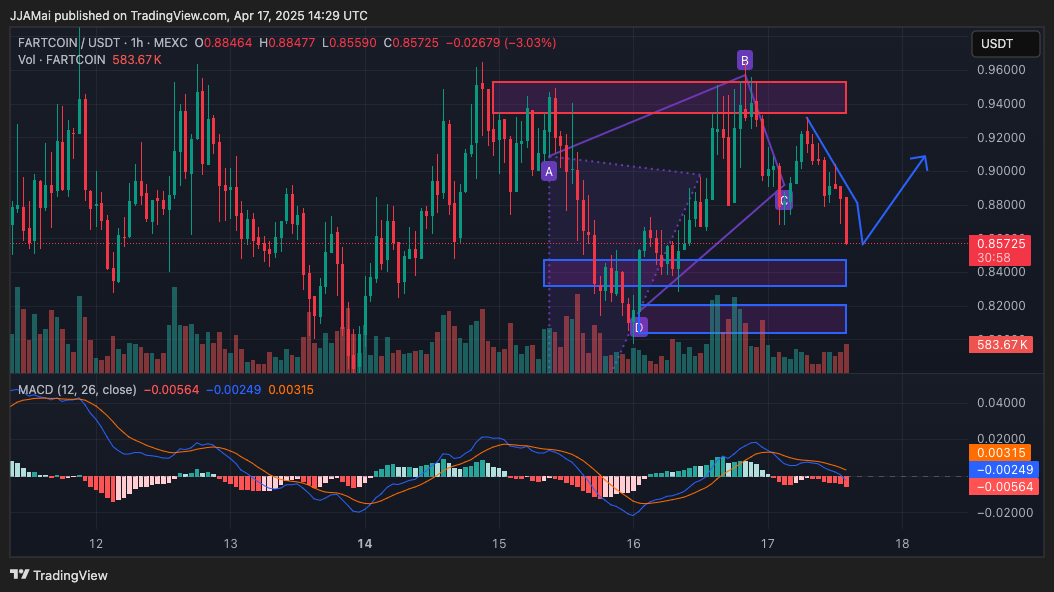
Task: Click the change value −0.02679 (−3.03%)
Action: point(501,43)
